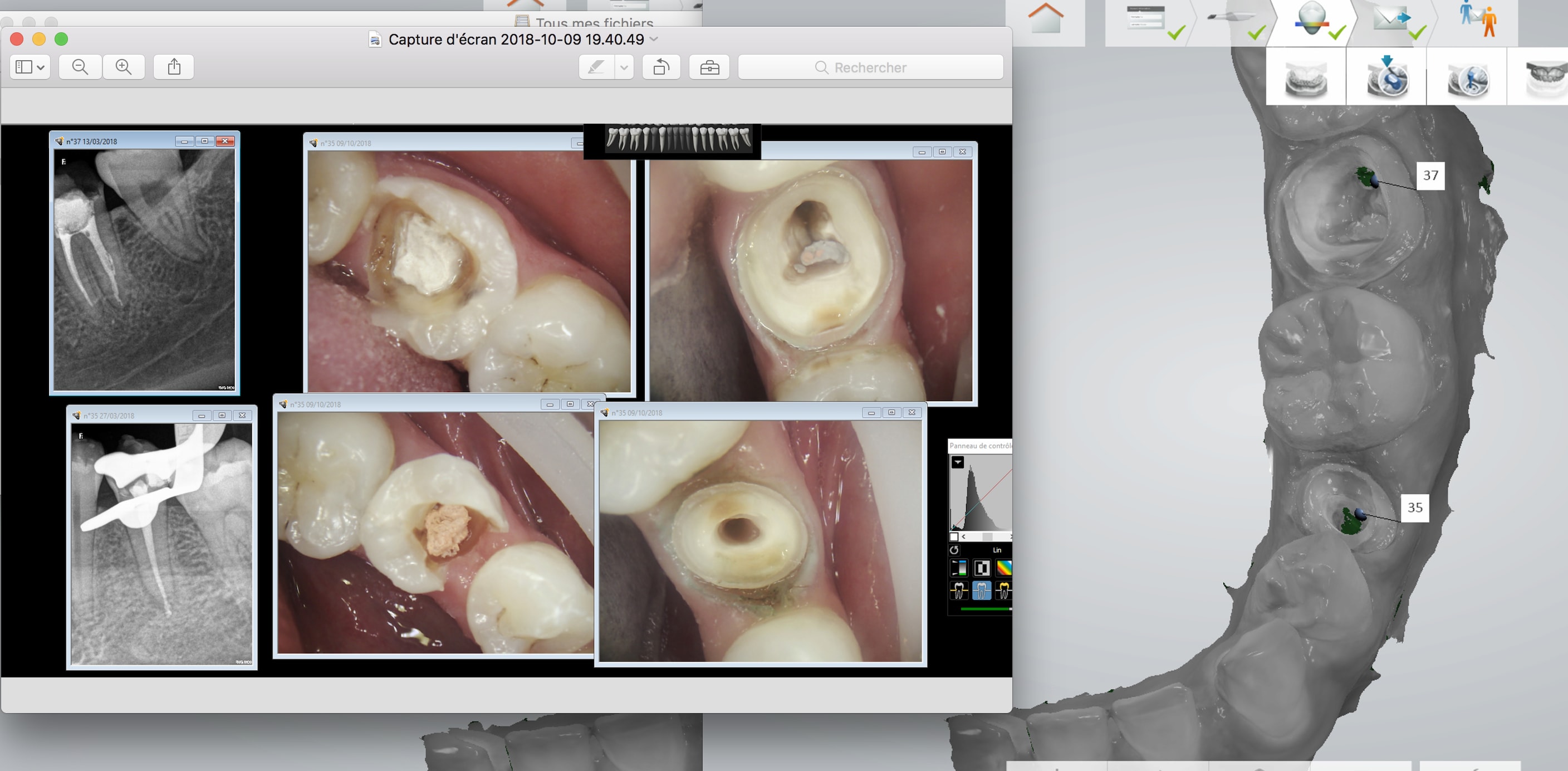
Task: Zoom out the screenshot in Preview
Action: 80,67
